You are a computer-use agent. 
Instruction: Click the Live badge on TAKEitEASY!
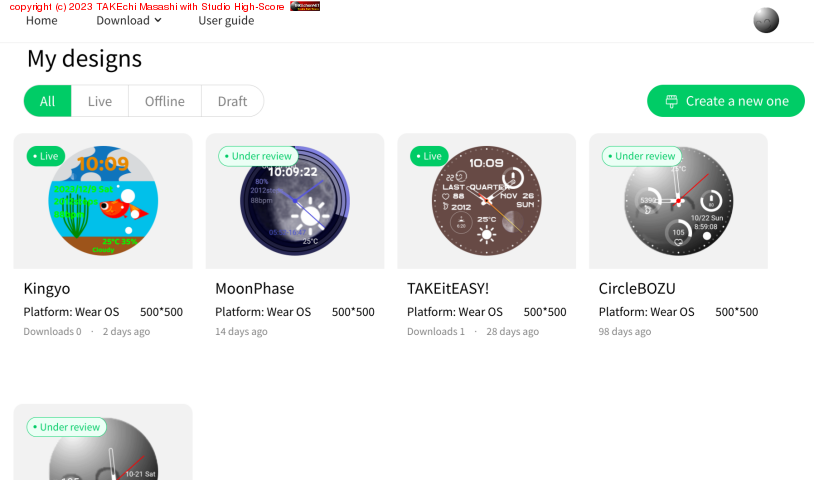coord(428,156)
